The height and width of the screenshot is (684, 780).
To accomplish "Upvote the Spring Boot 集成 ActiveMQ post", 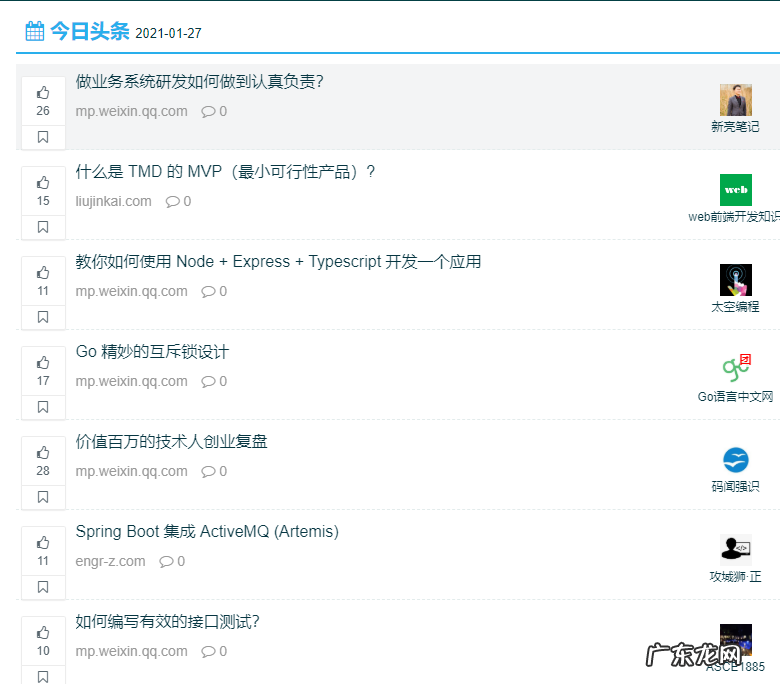I will click(43, 551).
